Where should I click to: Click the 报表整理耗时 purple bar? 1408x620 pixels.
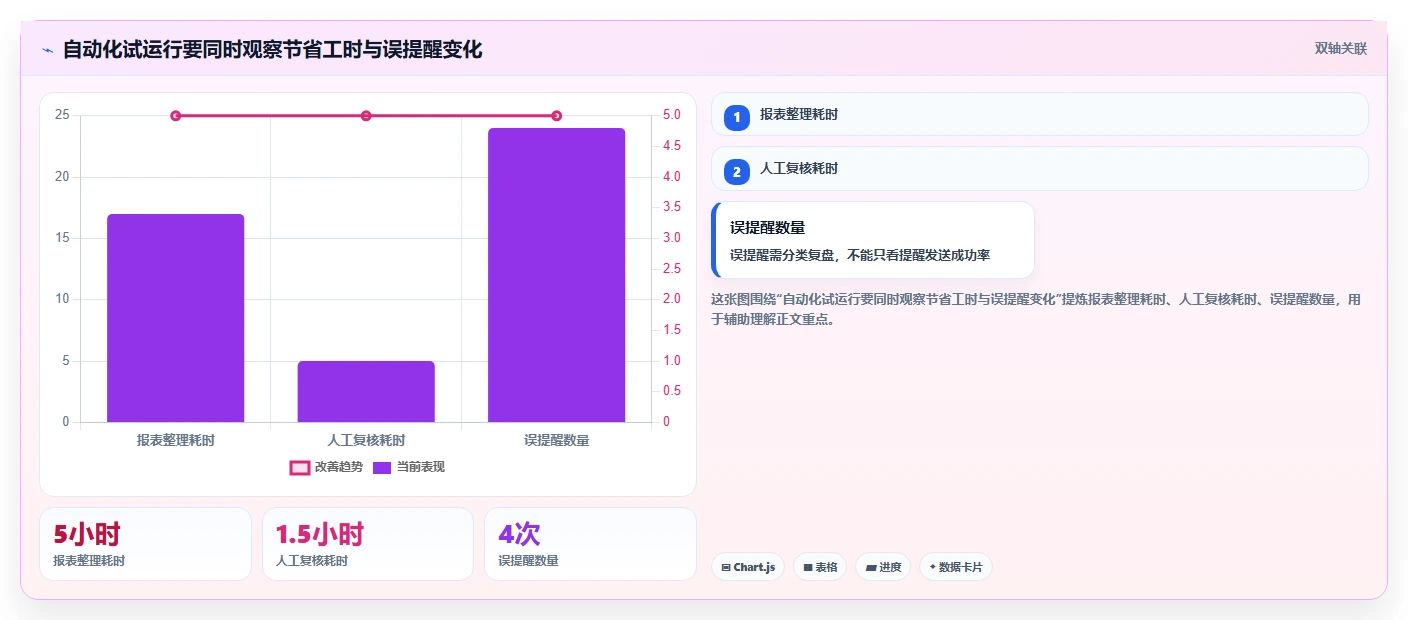[176, 318]
